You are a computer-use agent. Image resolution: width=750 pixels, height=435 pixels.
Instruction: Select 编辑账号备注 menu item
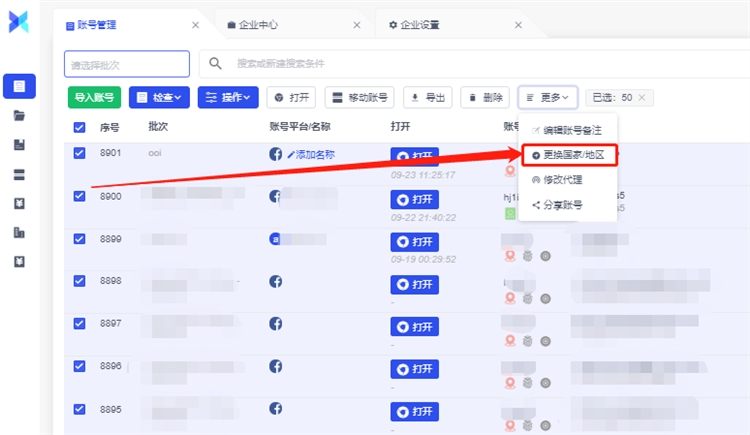point(567,130)
